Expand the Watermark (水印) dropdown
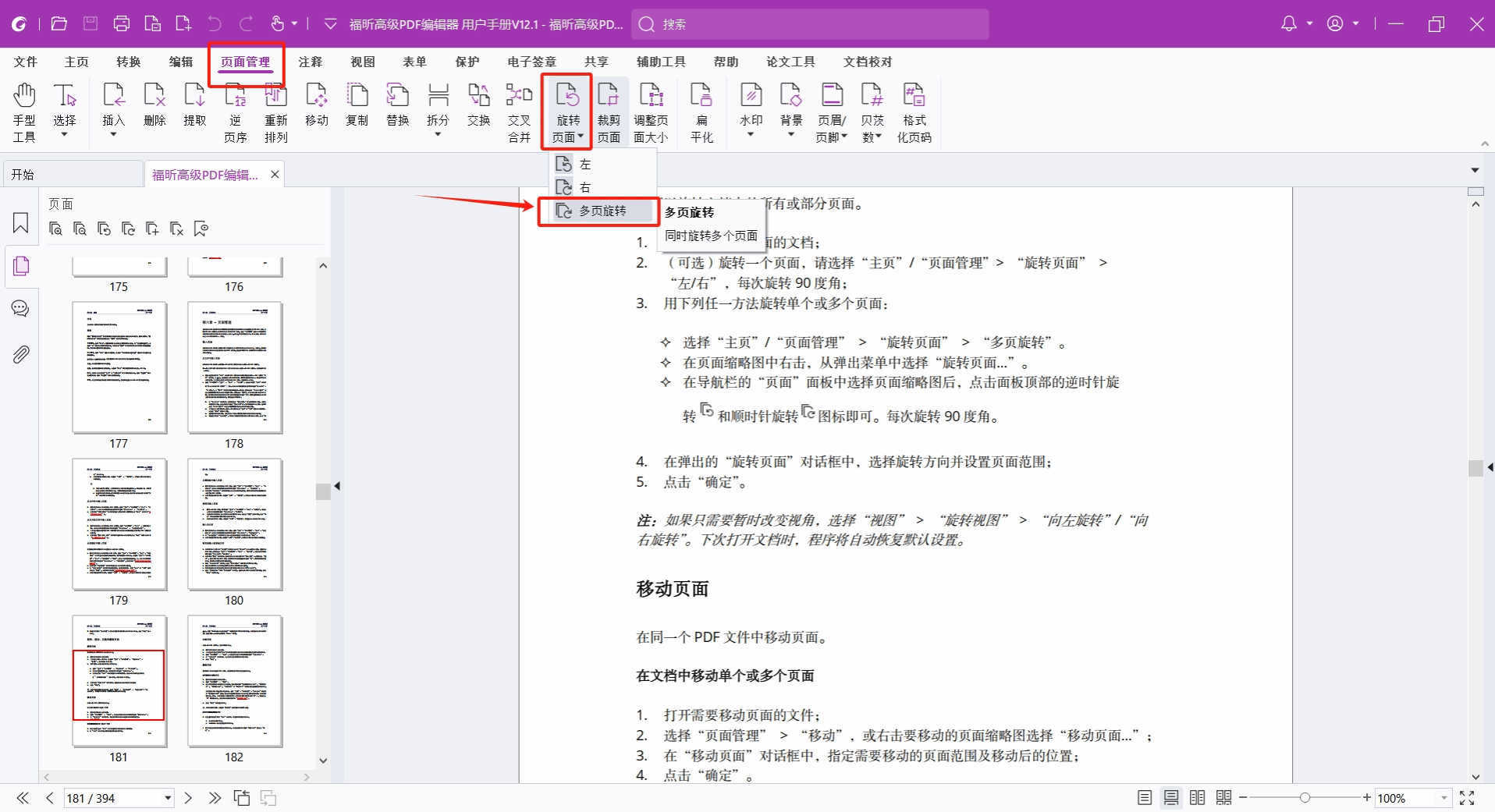 (x=751, y=135)
